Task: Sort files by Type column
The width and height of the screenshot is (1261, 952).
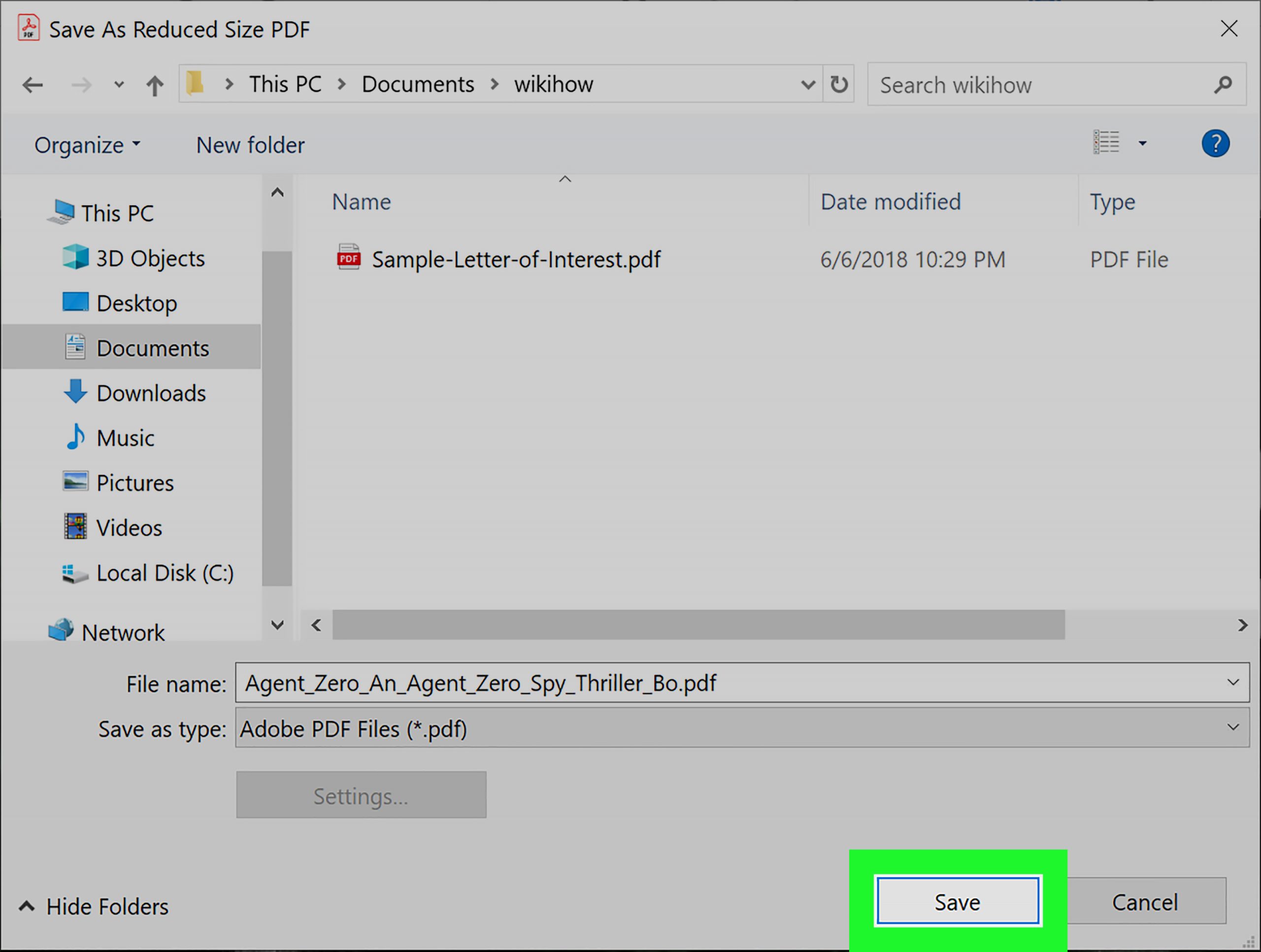Action: coord(1112,202)
